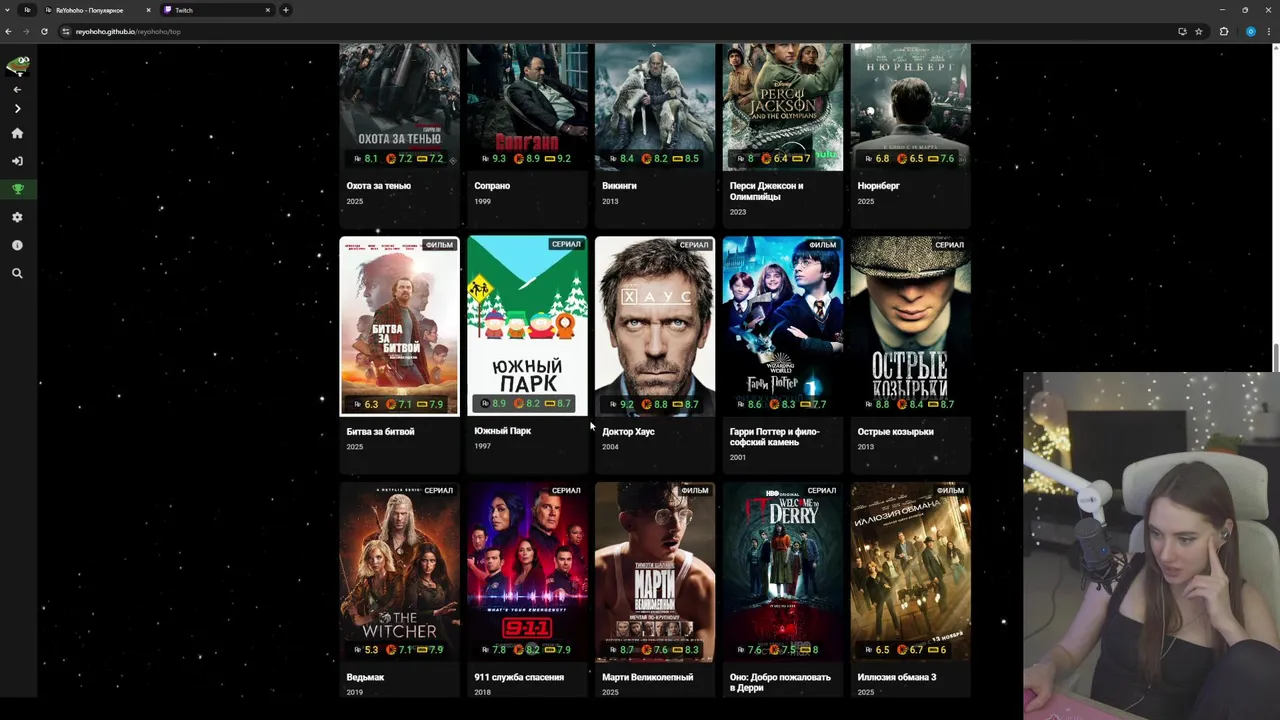Screen dimensions: 1280x720
Task: Open a new browser tab
Action: coord(286,10)
